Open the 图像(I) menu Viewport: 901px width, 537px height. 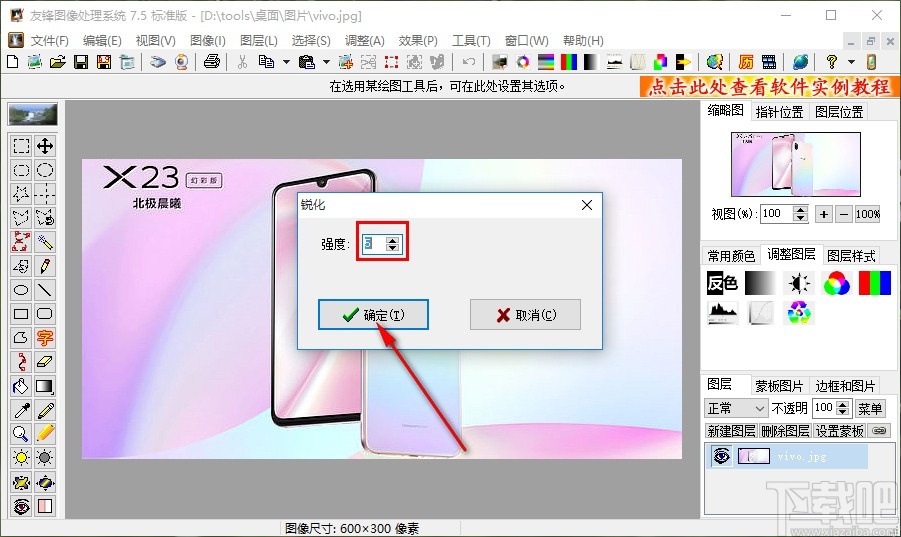pyautogui.click(x=207, y=41)
